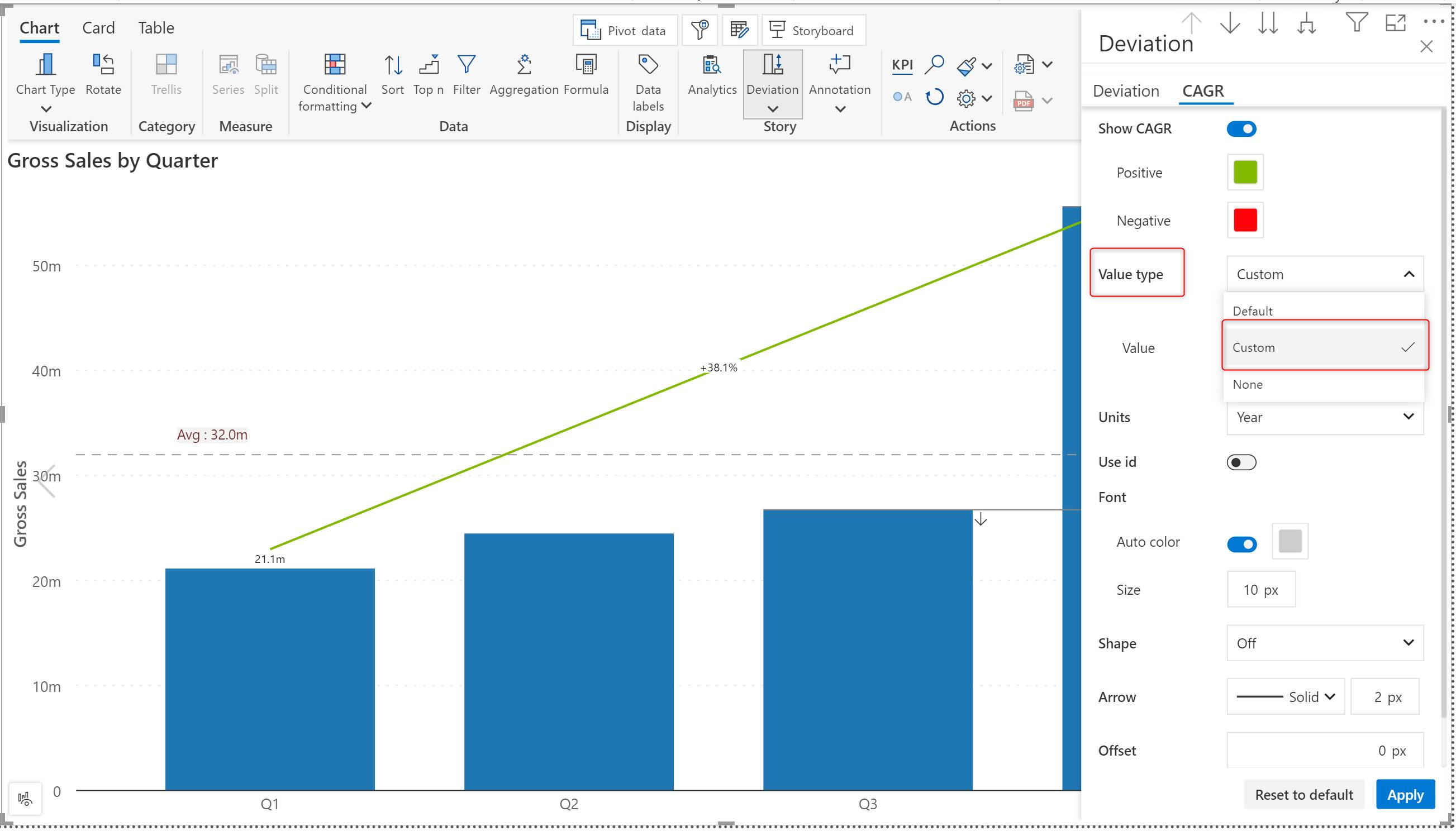The width and height of the screenshot is (1456, 831).
Task: Open the Positive green color swatch
Action: click(x=1245, y=173)
